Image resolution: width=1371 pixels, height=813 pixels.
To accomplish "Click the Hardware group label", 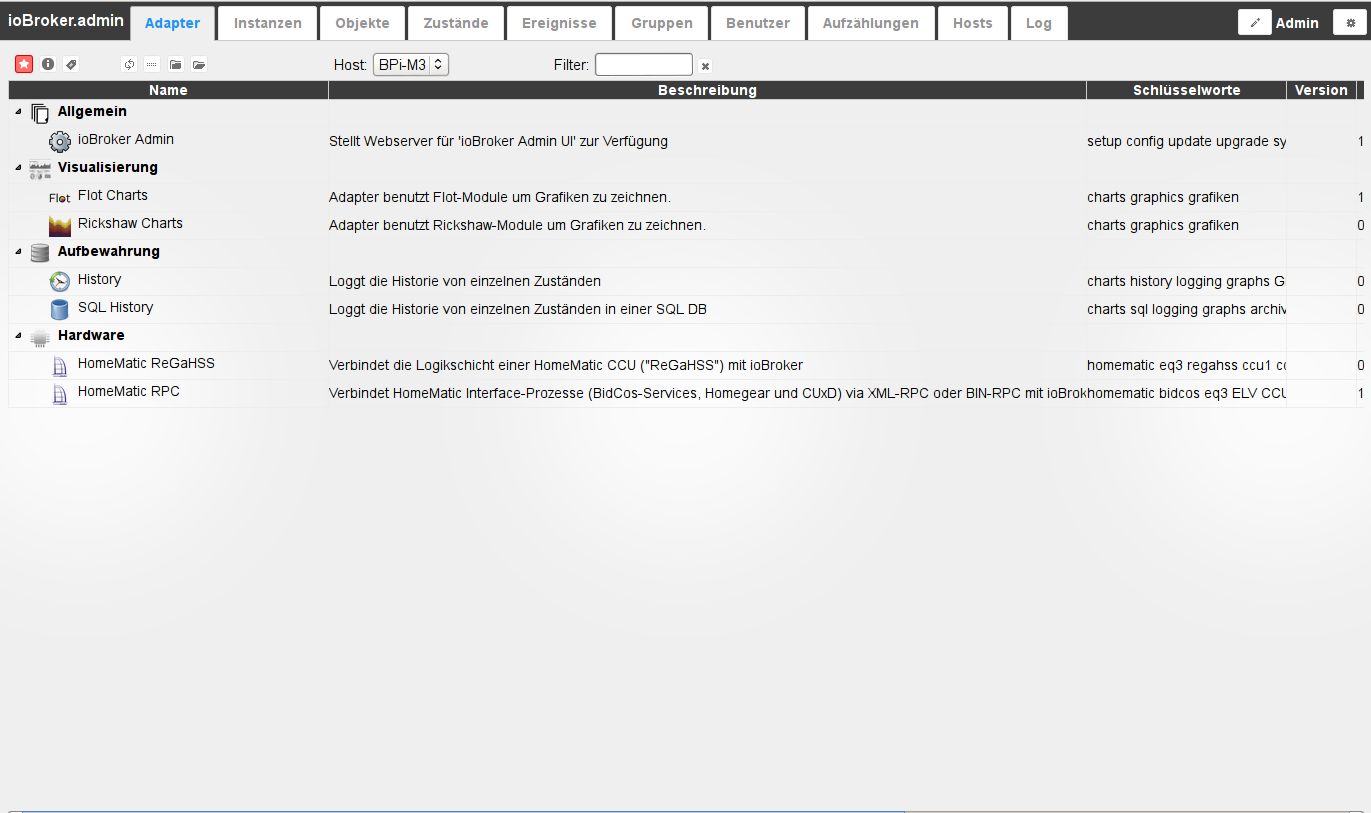I will click(91, 335).
